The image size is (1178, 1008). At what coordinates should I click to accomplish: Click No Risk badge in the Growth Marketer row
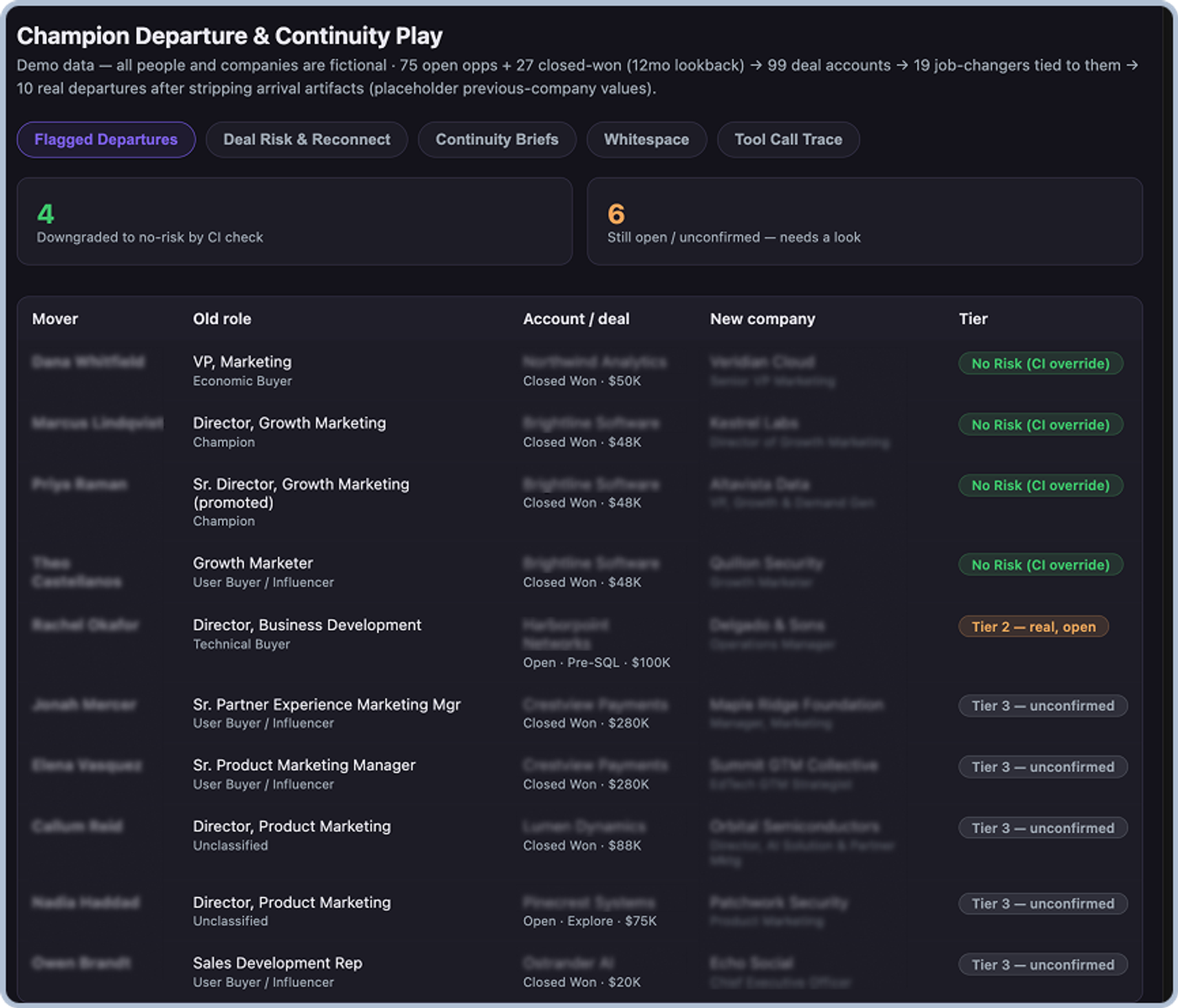tap(1041, 565)
